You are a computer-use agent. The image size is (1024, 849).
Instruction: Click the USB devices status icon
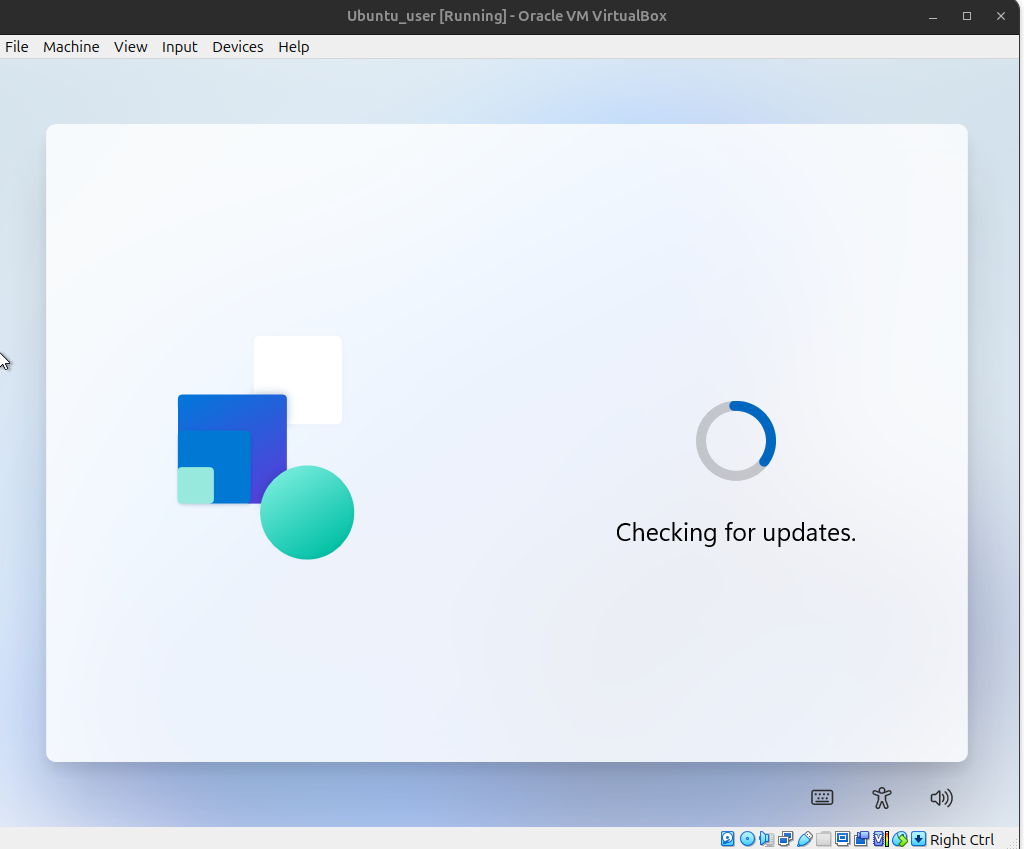point(805,839)
